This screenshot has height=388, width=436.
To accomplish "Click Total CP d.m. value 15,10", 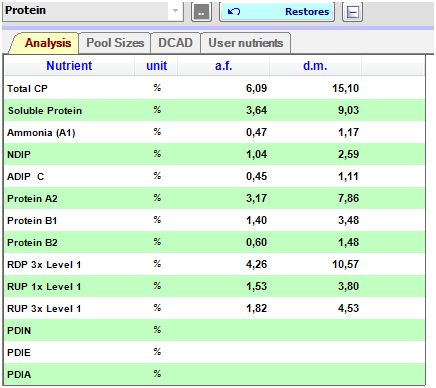I will pyautogui.click(x=345, y=88).
